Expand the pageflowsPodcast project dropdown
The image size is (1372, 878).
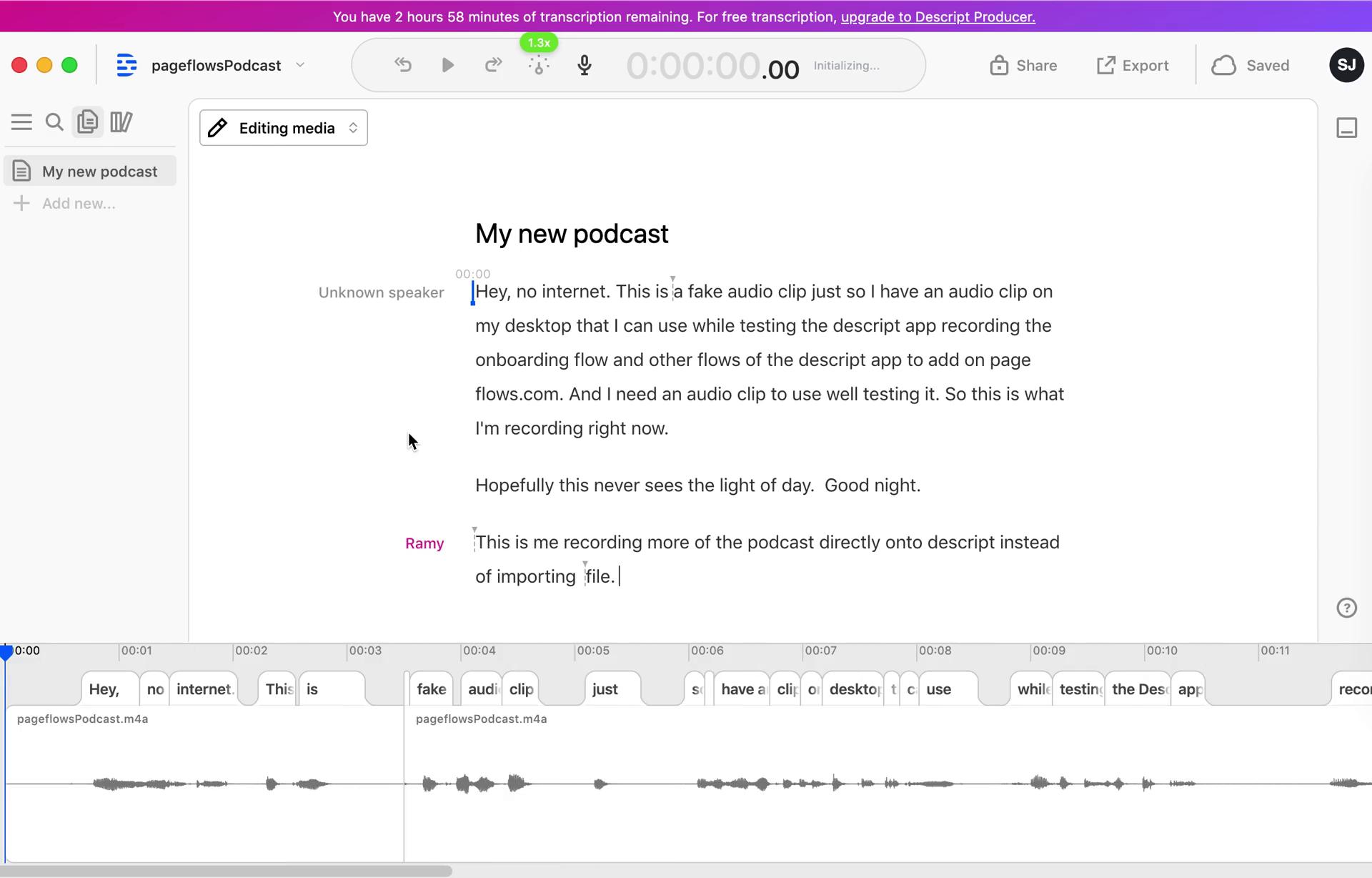[x=300, y=65]
